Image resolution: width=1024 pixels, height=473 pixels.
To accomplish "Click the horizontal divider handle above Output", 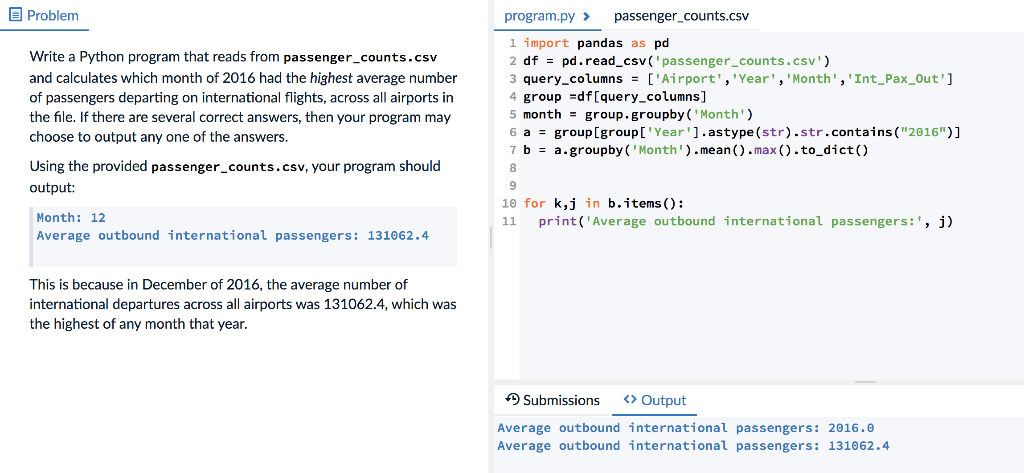I will 865,382.
